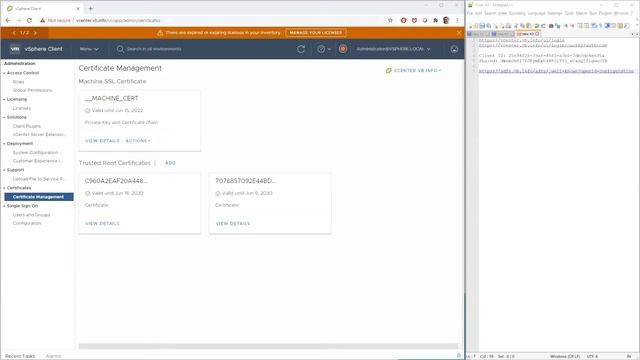640x360 pixels.
Task: Click Find icon in Notepad++ toolbar
Action: pyautogui.click(x=551, y=26)
